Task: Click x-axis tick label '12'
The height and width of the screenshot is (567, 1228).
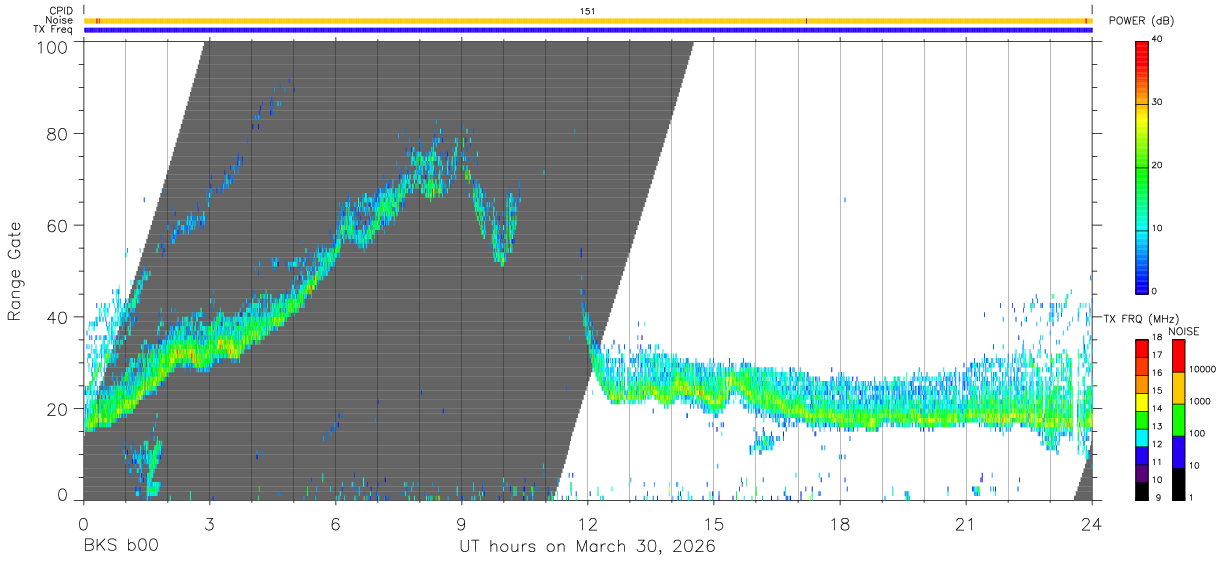Action: point(587,524)
